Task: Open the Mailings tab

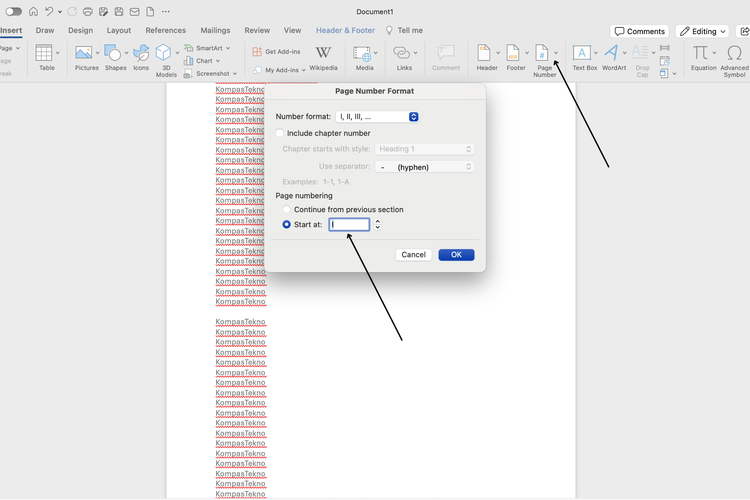Action: tap(215, 31)
